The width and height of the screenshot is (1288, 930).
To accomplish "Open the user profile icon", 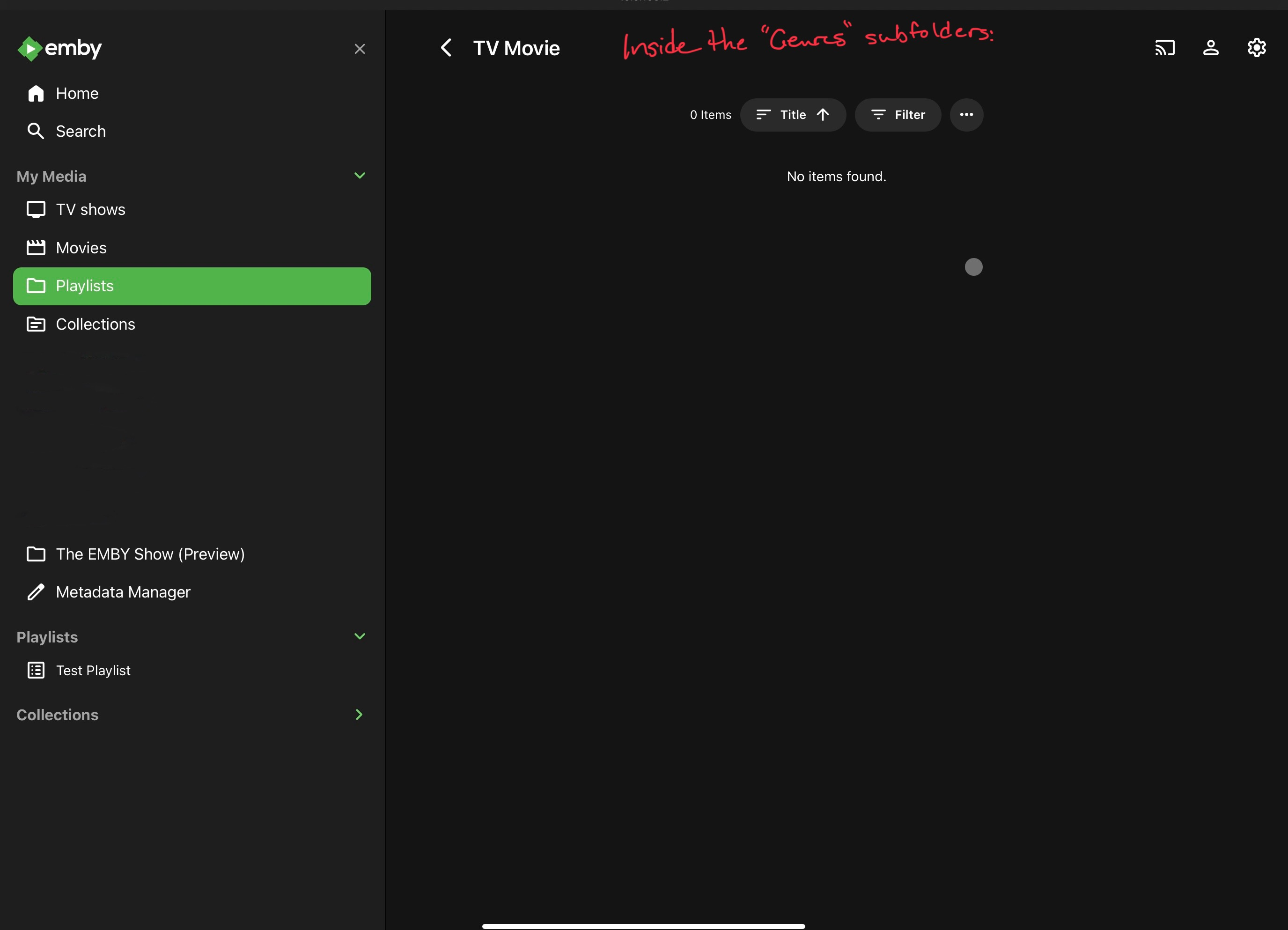I will (1211, 48).
